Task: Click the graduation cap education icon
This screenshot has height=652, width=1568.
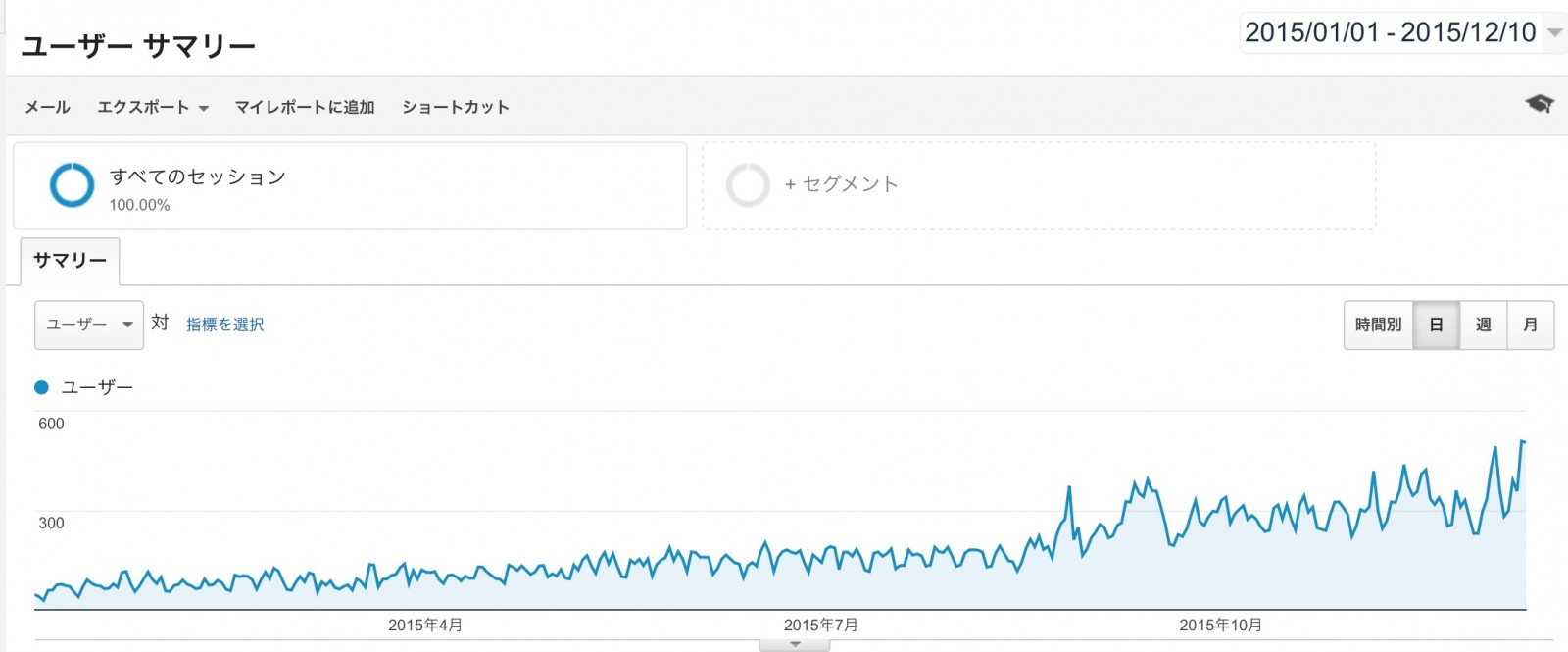Action: point(1540,103)
